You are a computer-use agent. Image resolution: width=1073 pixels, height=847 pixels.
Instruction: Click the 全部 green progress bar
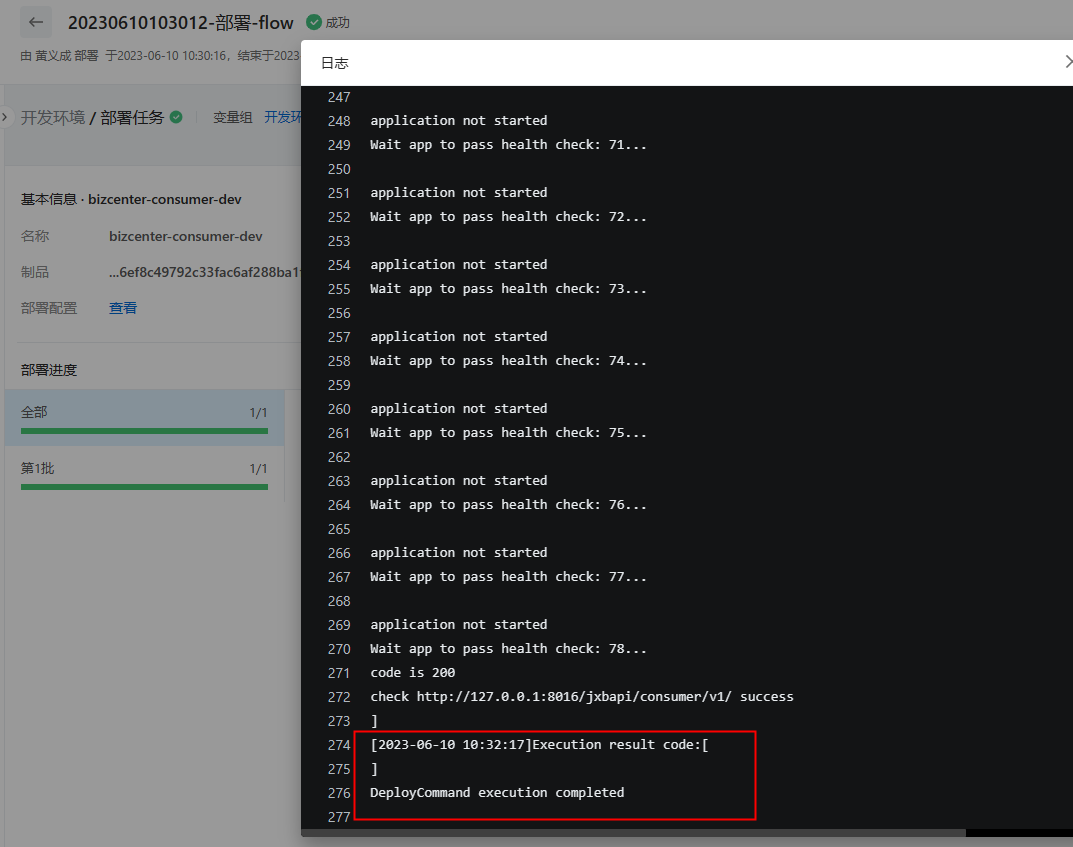pyautogui.click(x=144, y=431)
